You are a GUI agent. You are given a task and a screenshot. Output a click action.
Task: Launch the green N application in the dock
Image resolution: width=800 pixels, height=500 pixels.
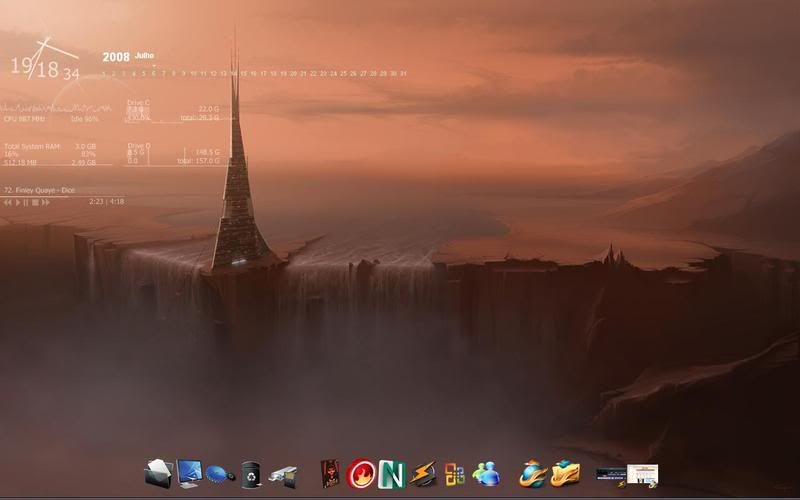(392, 474)
